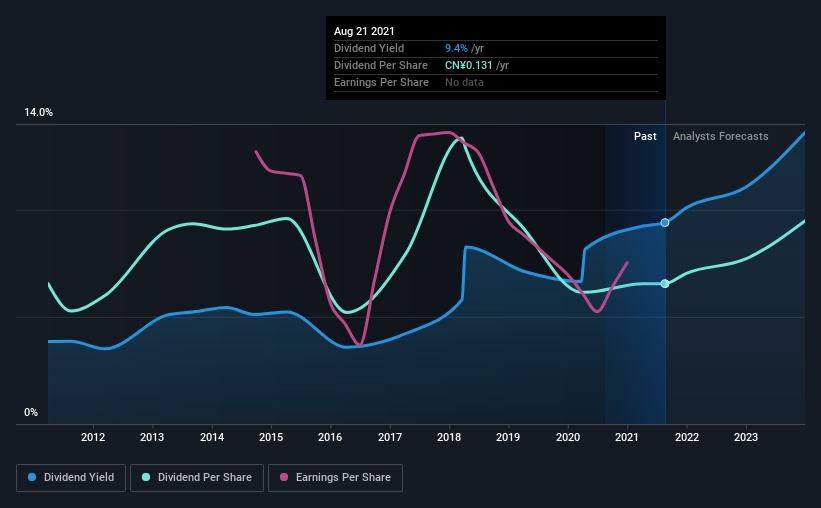This screenshot has height=508, width=821.
Task: Click the 2016 x-axis label
Action: coord(330,437)
